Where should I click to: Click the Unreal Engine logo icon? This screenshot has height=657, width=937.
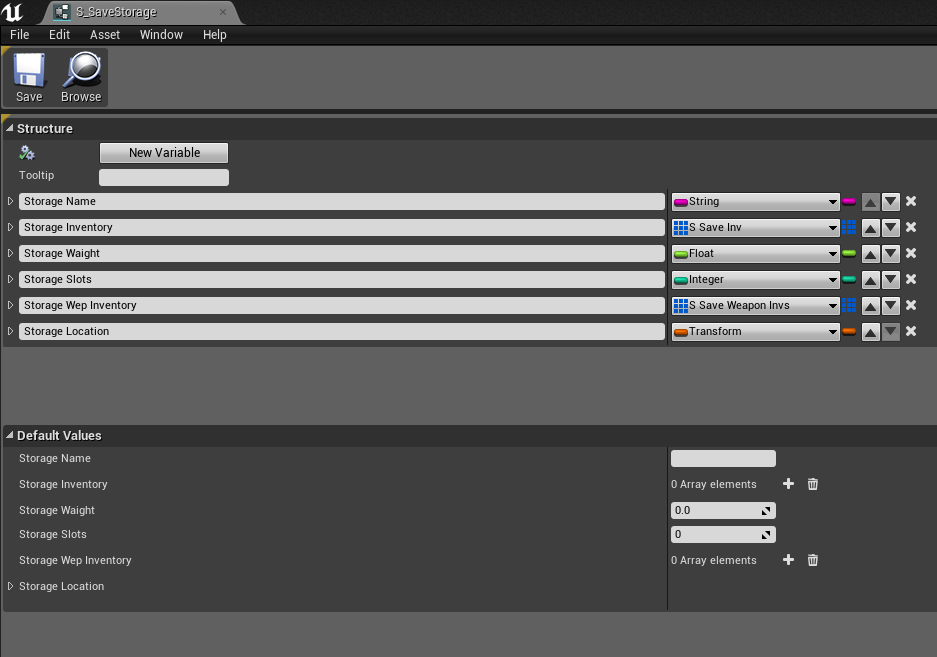coord(12,12)
